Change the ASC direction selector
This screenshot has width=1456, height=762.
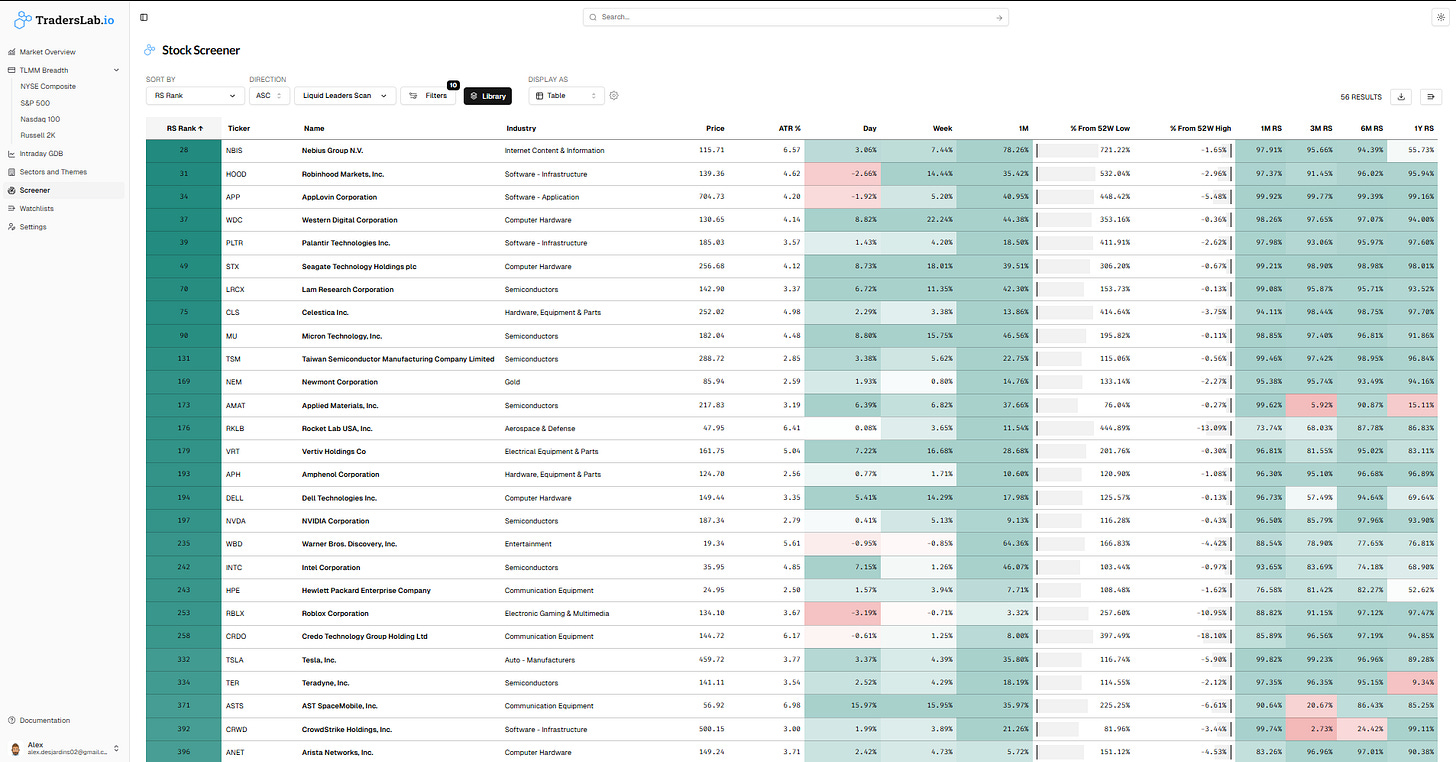point(269,96)
